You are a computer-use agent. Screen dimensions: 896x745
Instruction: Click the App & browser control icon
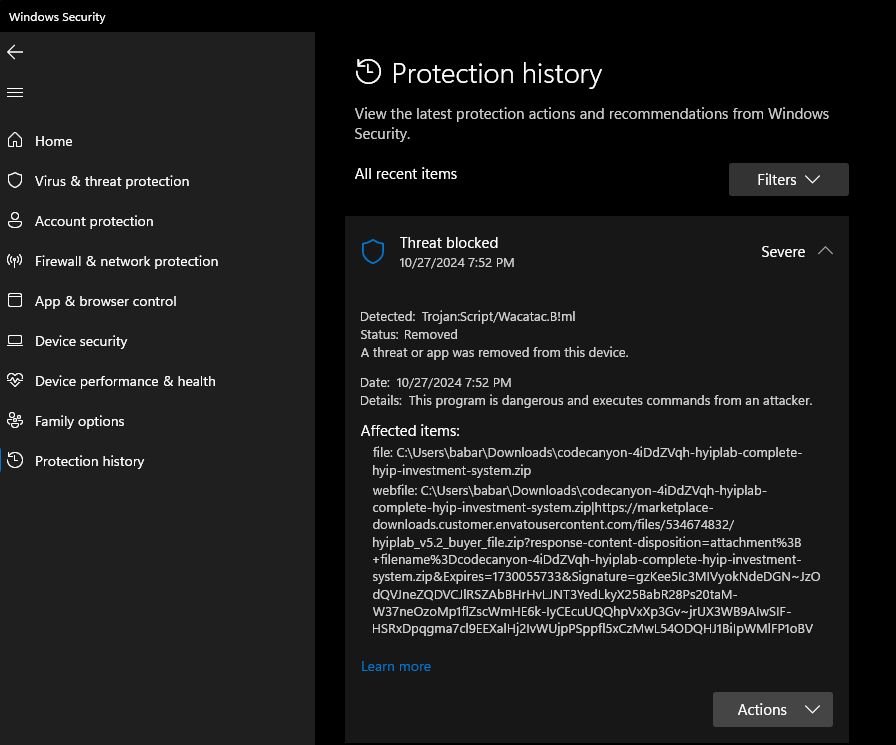click(x=15, y=301)
